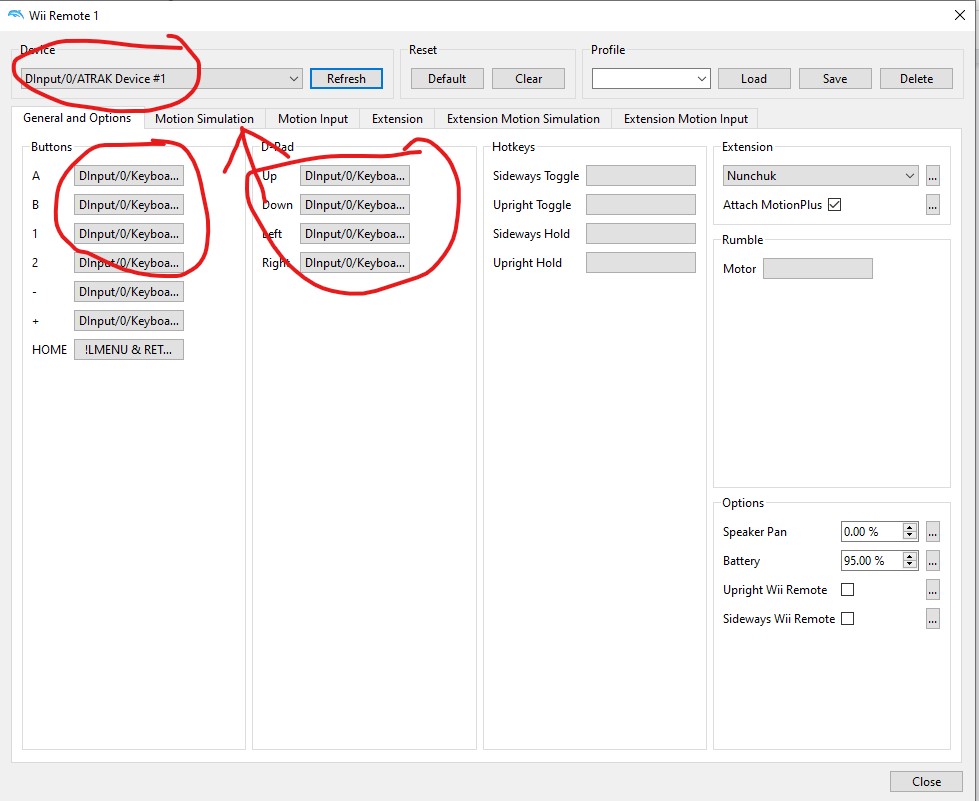Rebind D-Pad Up mapping

(x=355, y=176)
